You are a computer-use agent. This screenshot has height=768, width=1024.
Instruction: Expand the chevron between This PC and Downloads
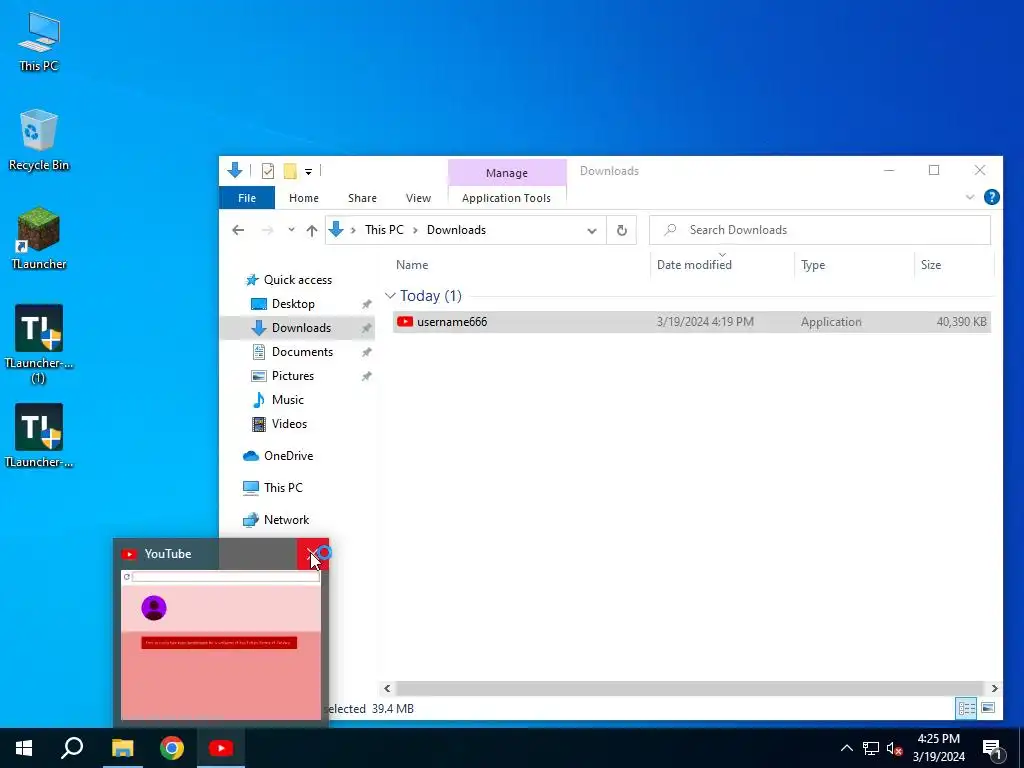click(x=415, y=230)
